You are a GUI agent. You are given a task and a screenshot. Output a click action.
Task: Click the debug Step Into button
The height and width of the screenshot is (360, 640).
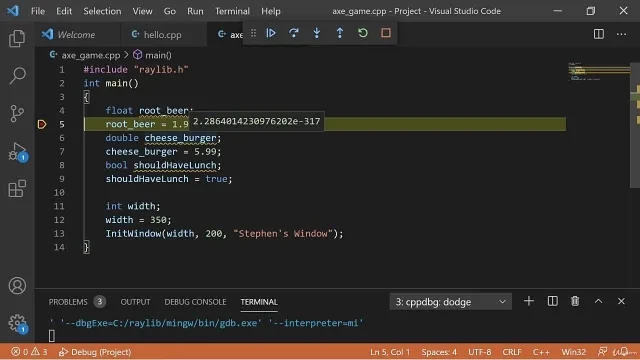coord(317,33)
